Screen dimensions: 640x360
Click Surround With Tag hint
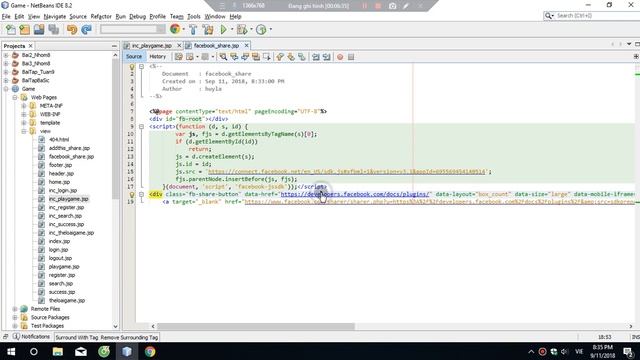tap(77, 337)
